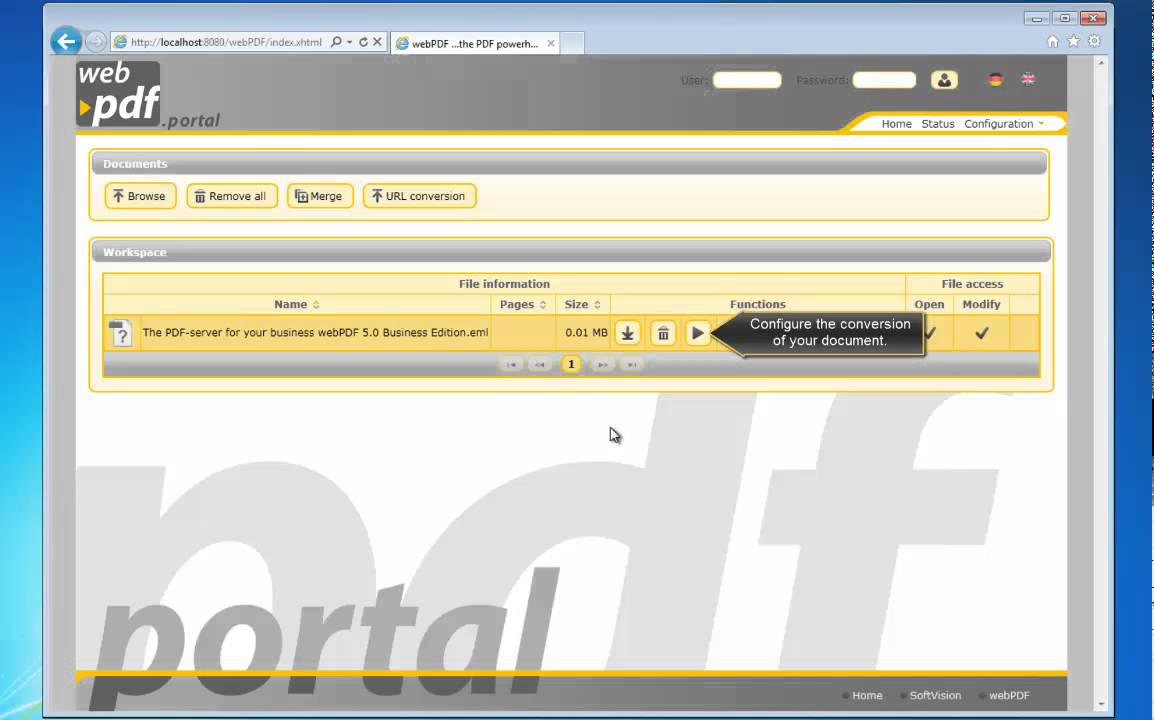Close the webPDF browser tab

coord(551,43)
